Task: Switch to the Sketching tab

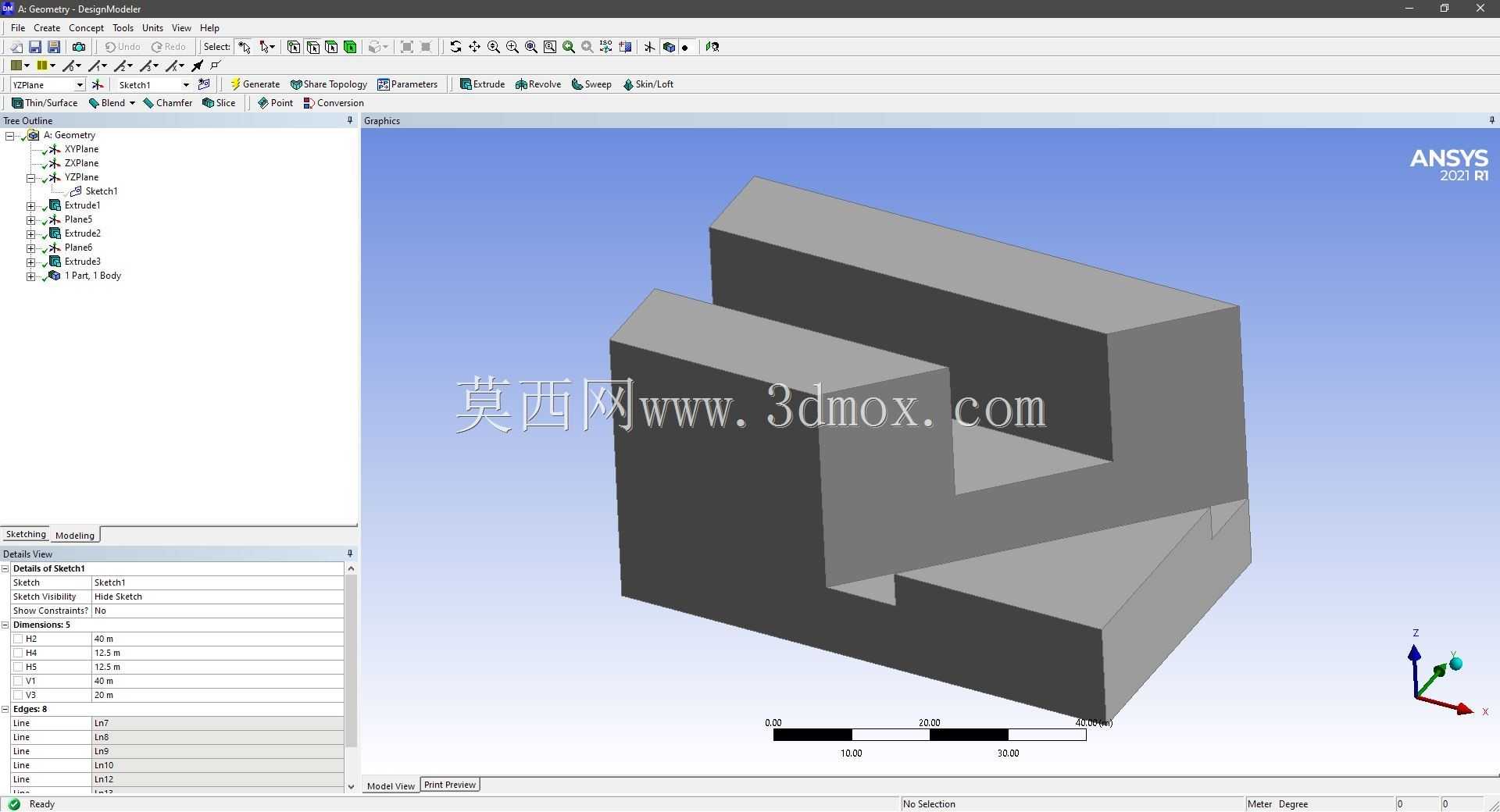Action: click(26, 534)
